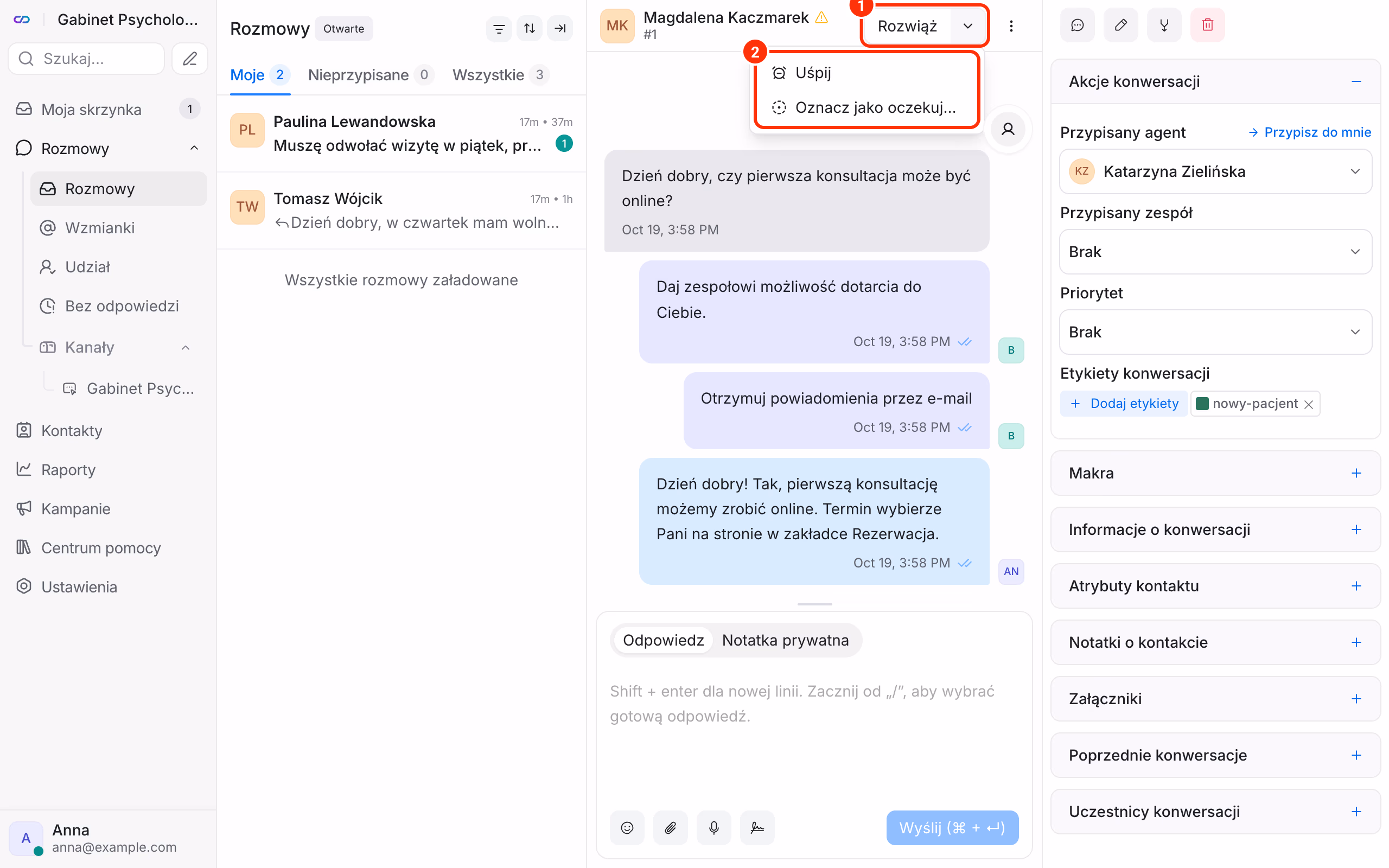Open the Przypisany agent dropdown
The height and width of the screenshot is (868, 1389).
[1215, 171]
